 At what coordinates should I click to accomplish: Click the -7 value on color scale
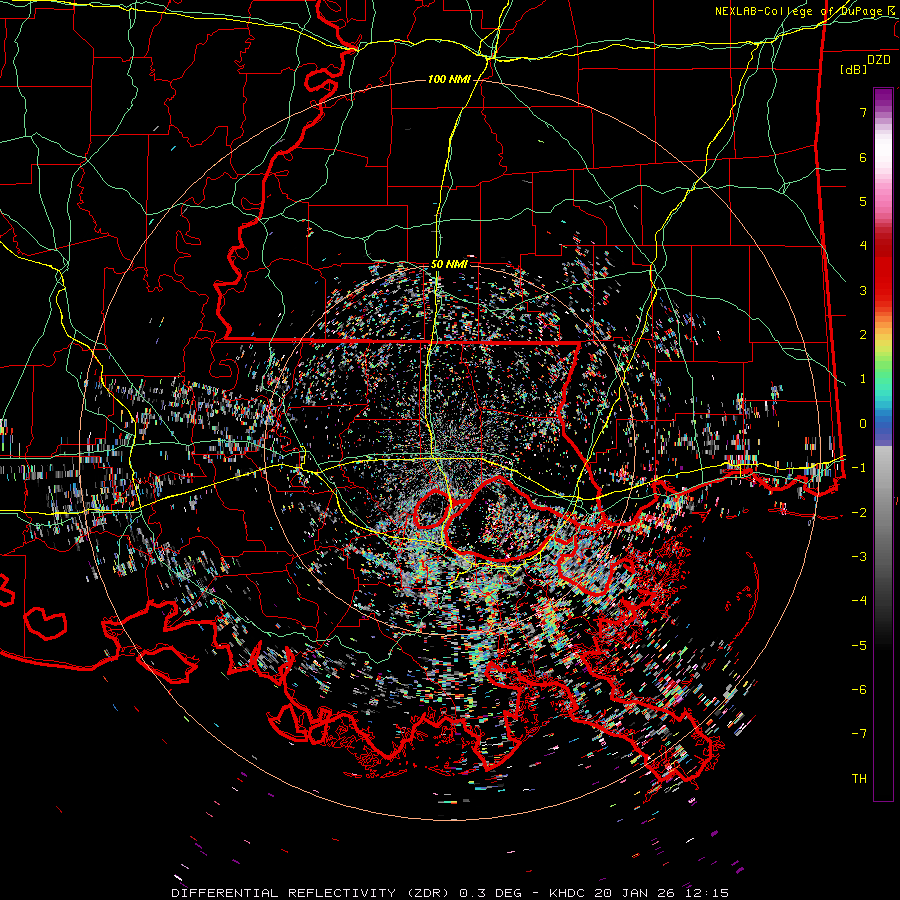859,734
